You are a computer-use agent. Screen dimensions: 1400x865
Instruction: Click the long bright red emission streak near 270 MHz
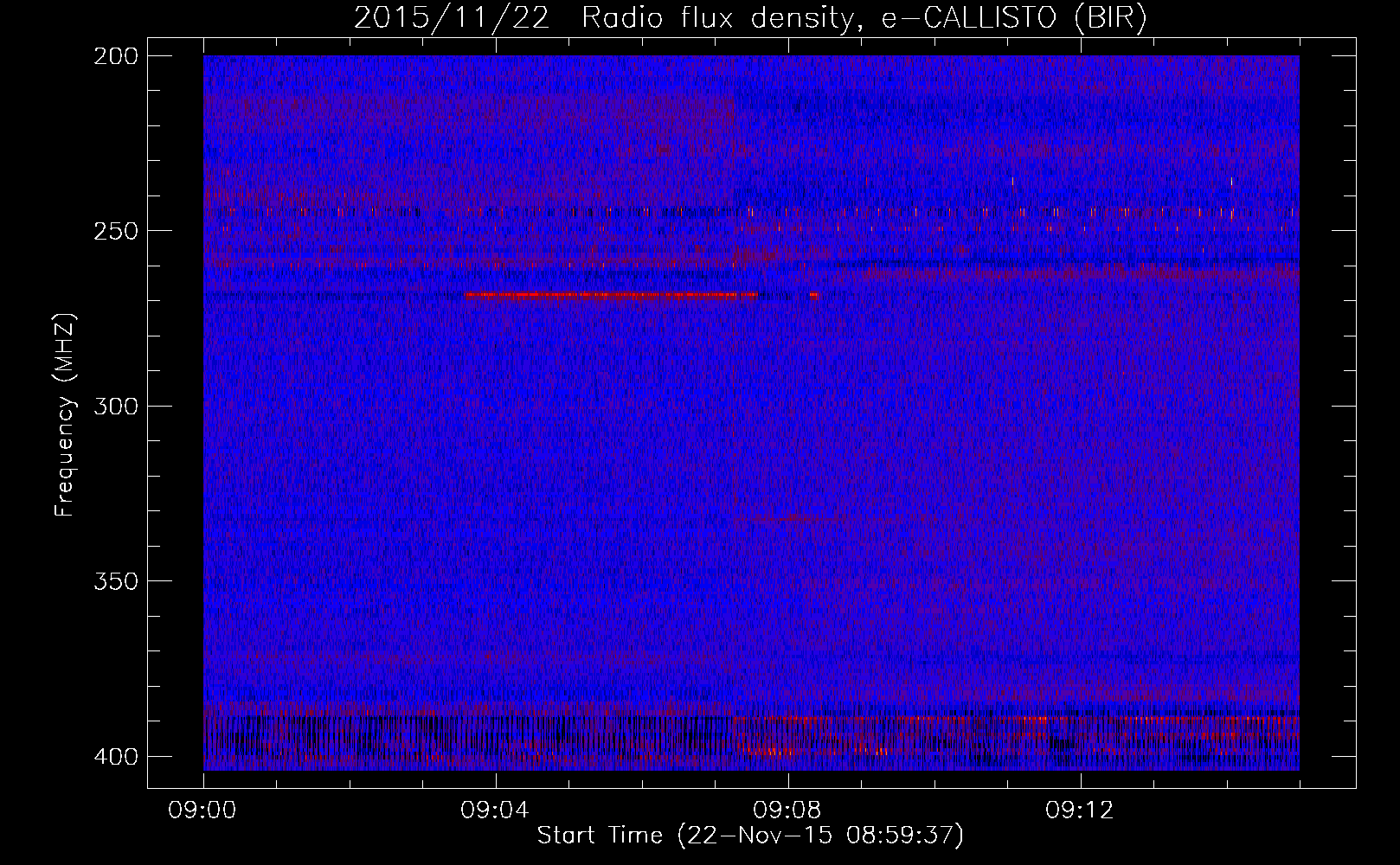click(610, 296)
